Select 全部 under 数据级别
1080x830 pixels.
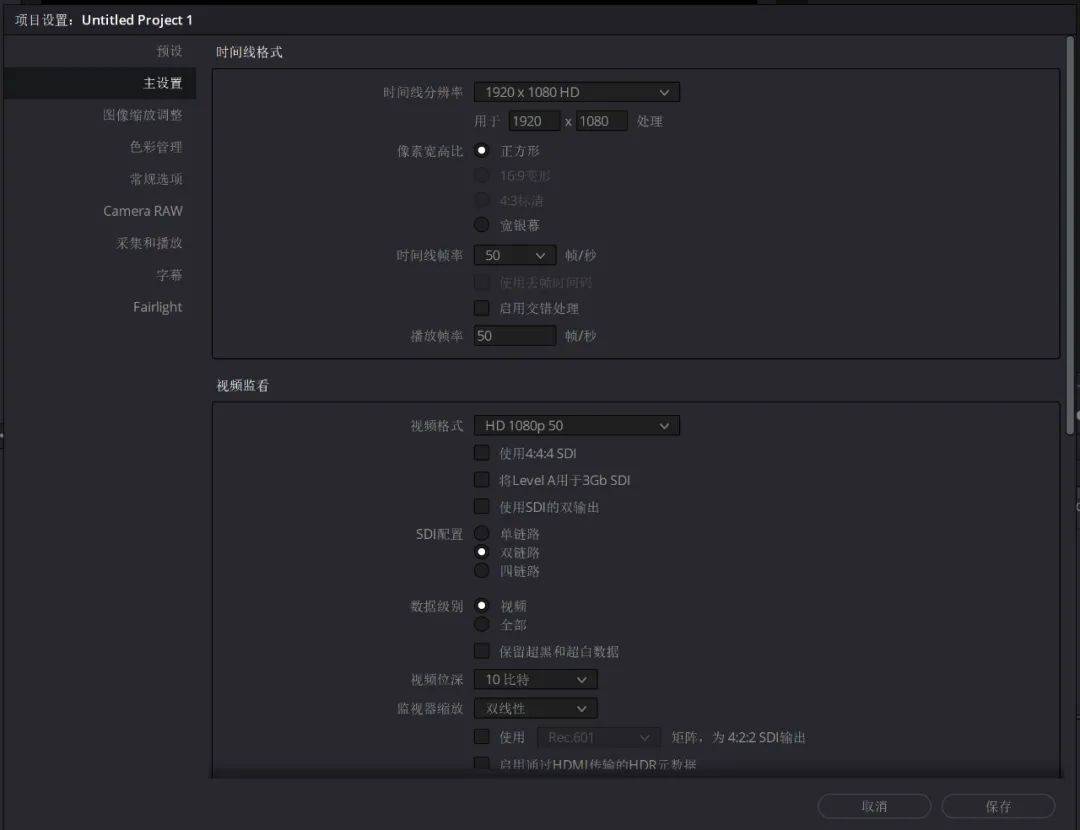coord(481,624)
